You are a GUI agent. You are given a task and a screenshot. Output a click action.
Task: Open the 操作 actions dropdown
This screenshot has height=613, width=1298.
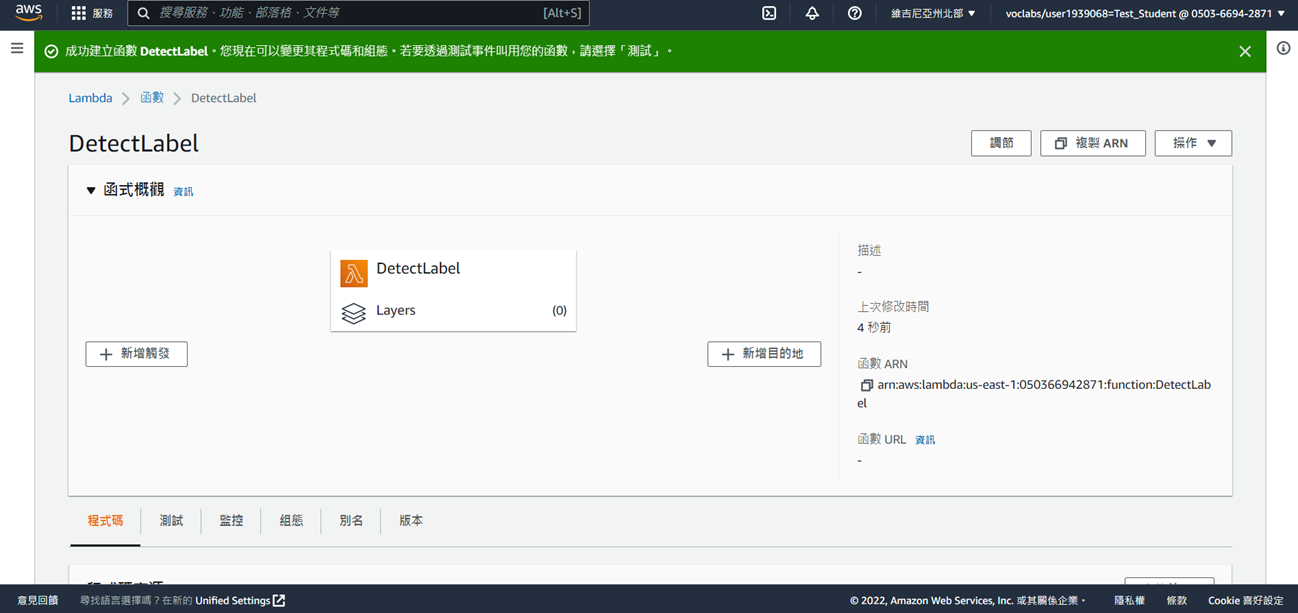[1193, 143]
